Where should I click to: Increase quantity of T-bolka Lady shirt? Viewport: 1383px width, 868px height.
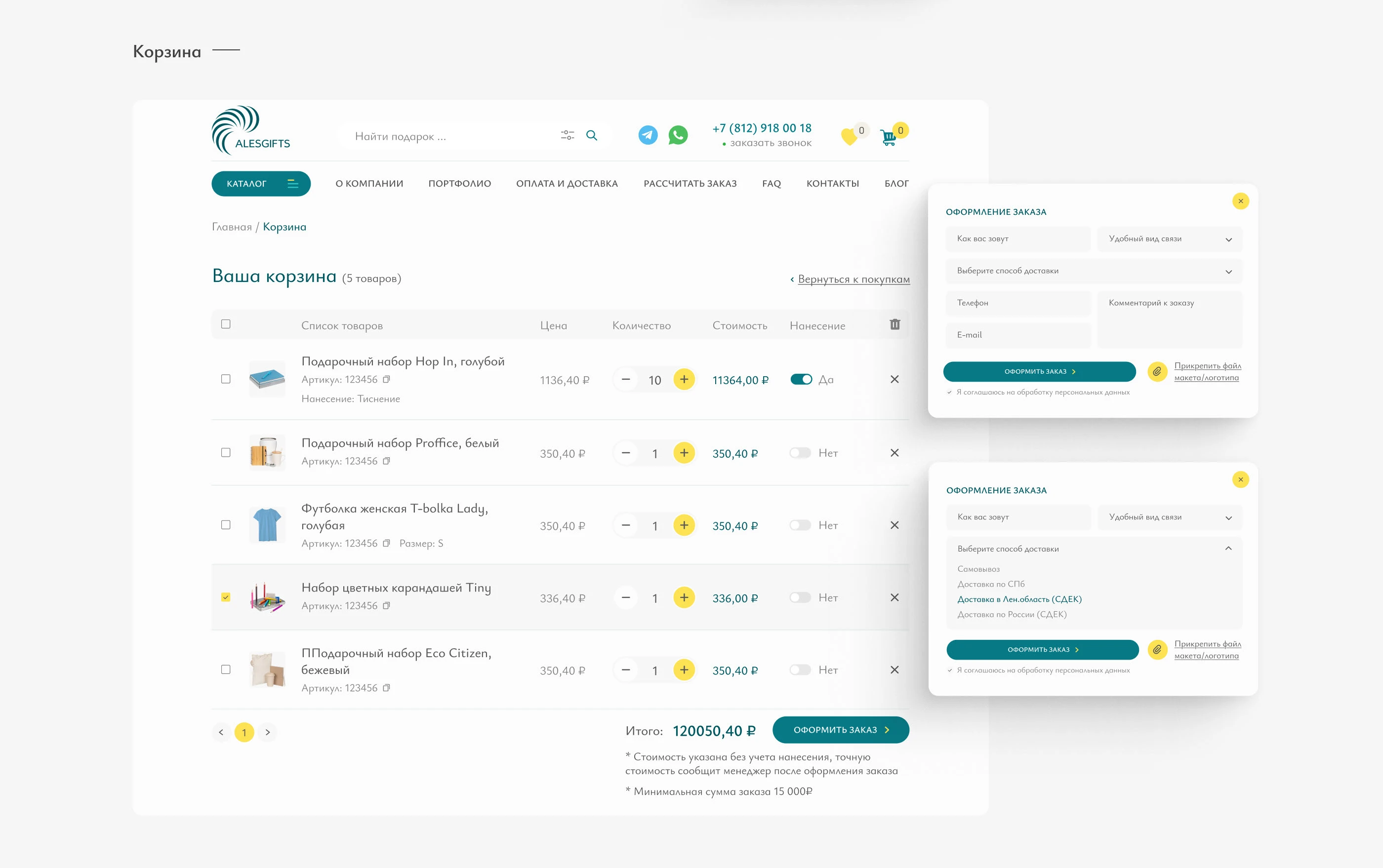[x=684, y=525]
